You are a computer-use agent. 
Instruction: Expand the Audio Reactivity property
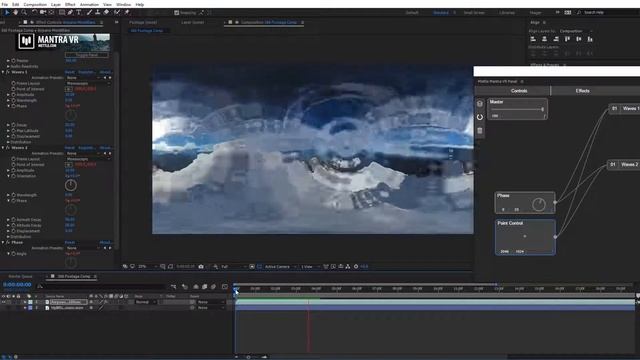tap(8, 67)
